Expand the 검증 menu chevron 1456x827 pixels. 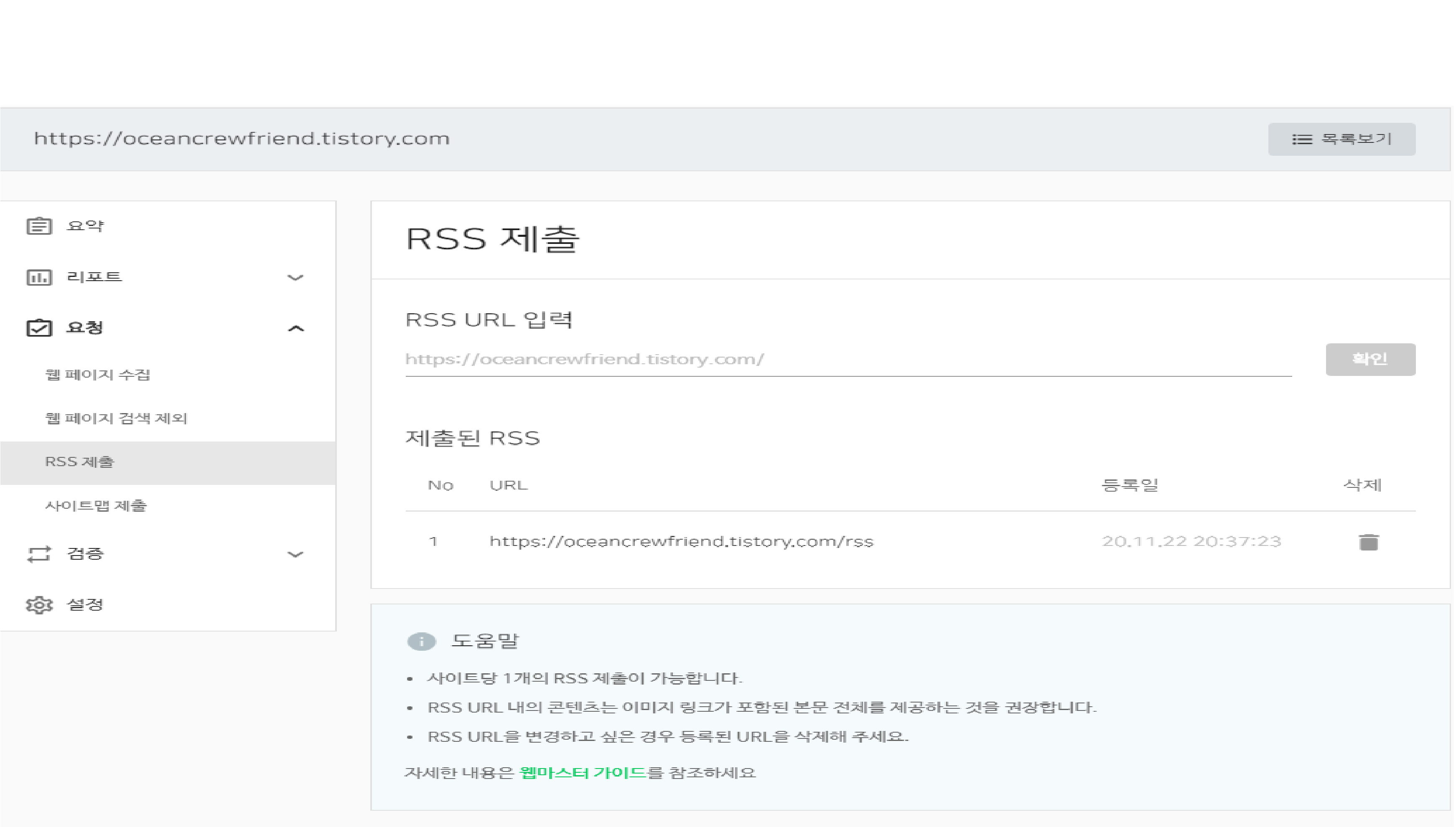click(x=295, y=554)
